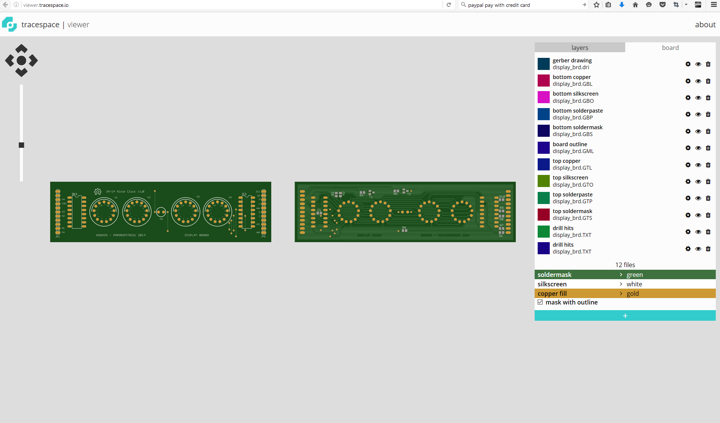Click the zoom slider handle
Image resolution: width=720 pixels, height=423 pixels.
click(21, 145)
